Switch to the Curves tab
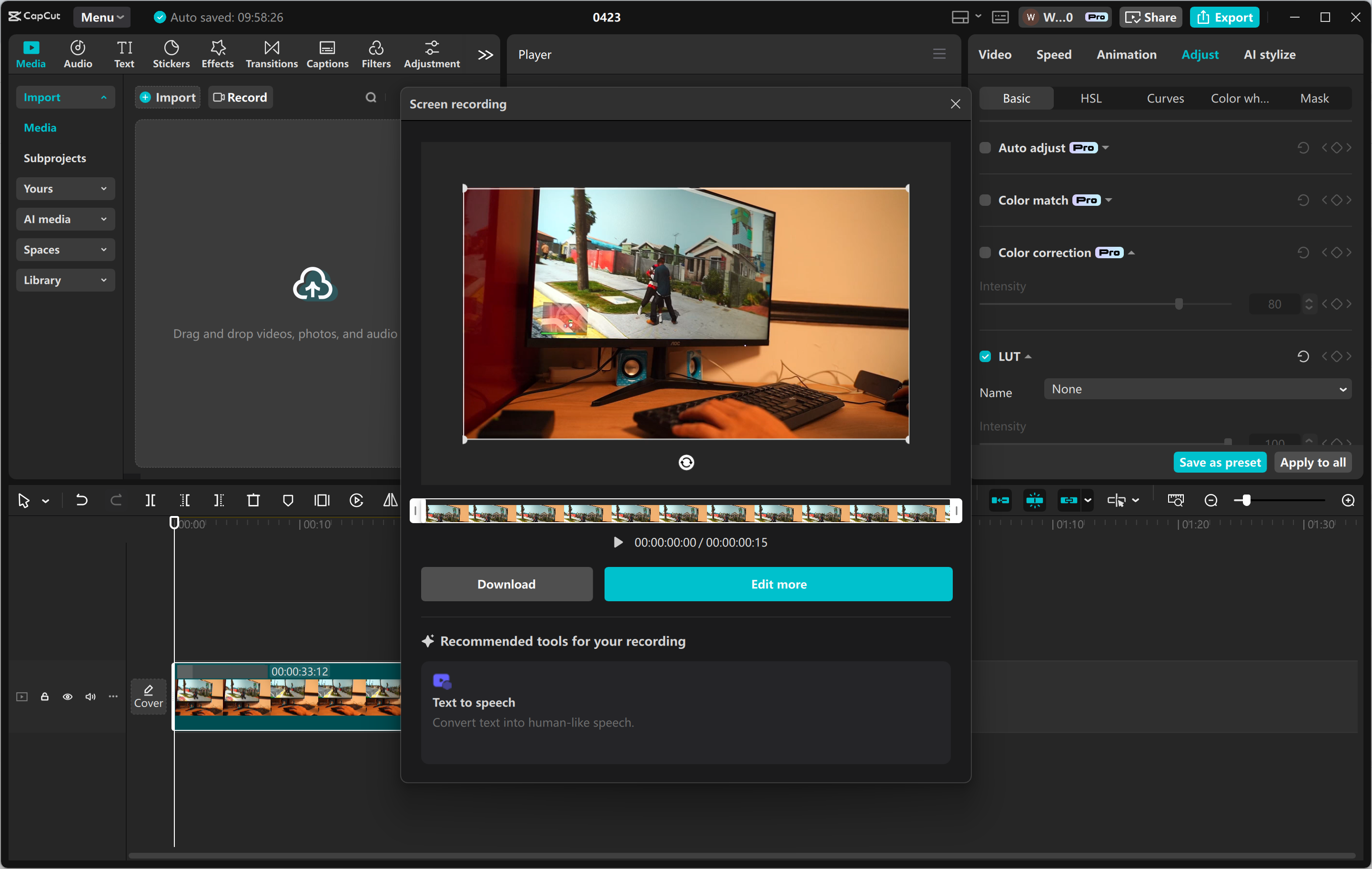This screenshot has height=869, width=1372. tap(1165, 98)
